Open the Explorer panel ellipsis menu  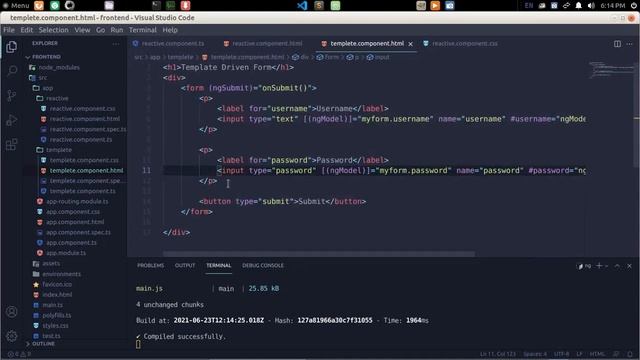point(116,43)
